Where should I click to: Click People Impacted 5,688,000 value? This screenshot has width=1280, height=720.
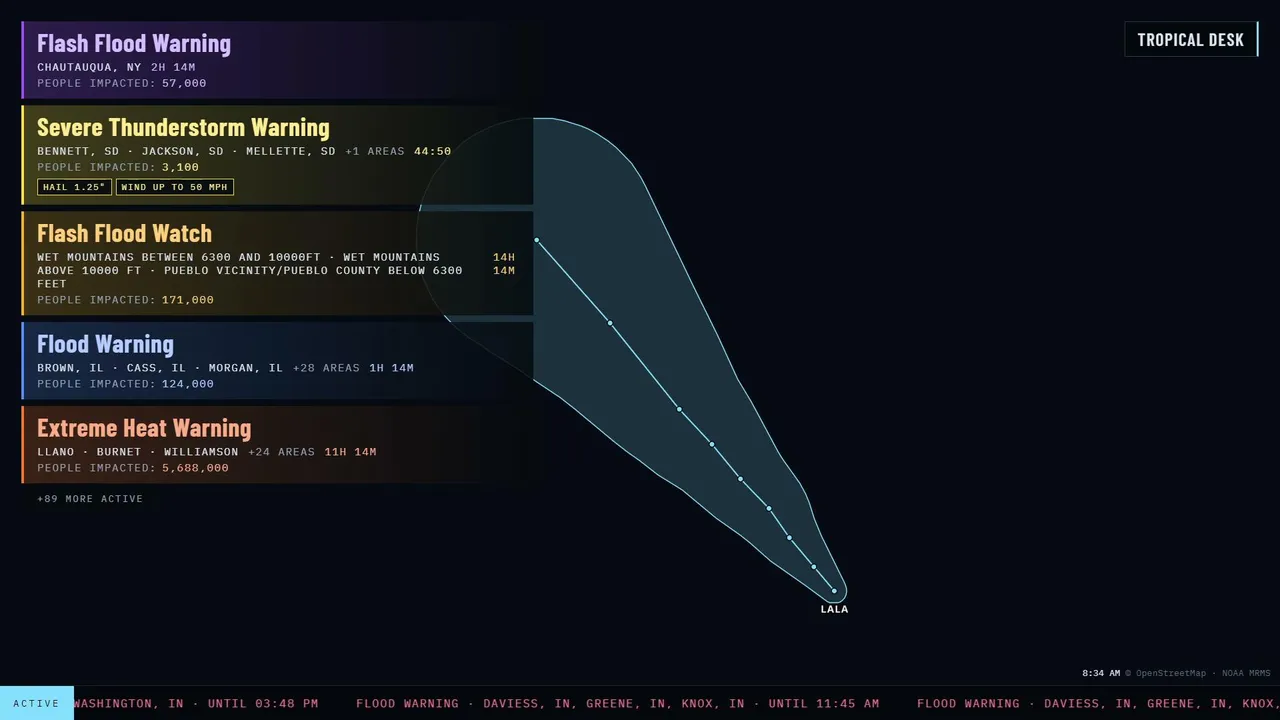click(195, 468)
